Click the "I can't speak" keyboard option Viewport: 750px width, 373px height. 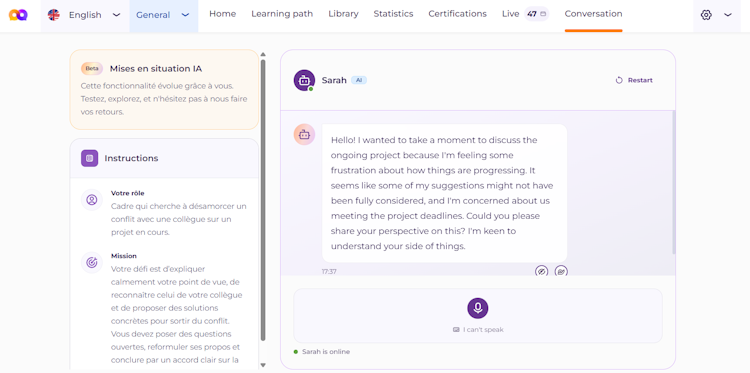[478, 329]
